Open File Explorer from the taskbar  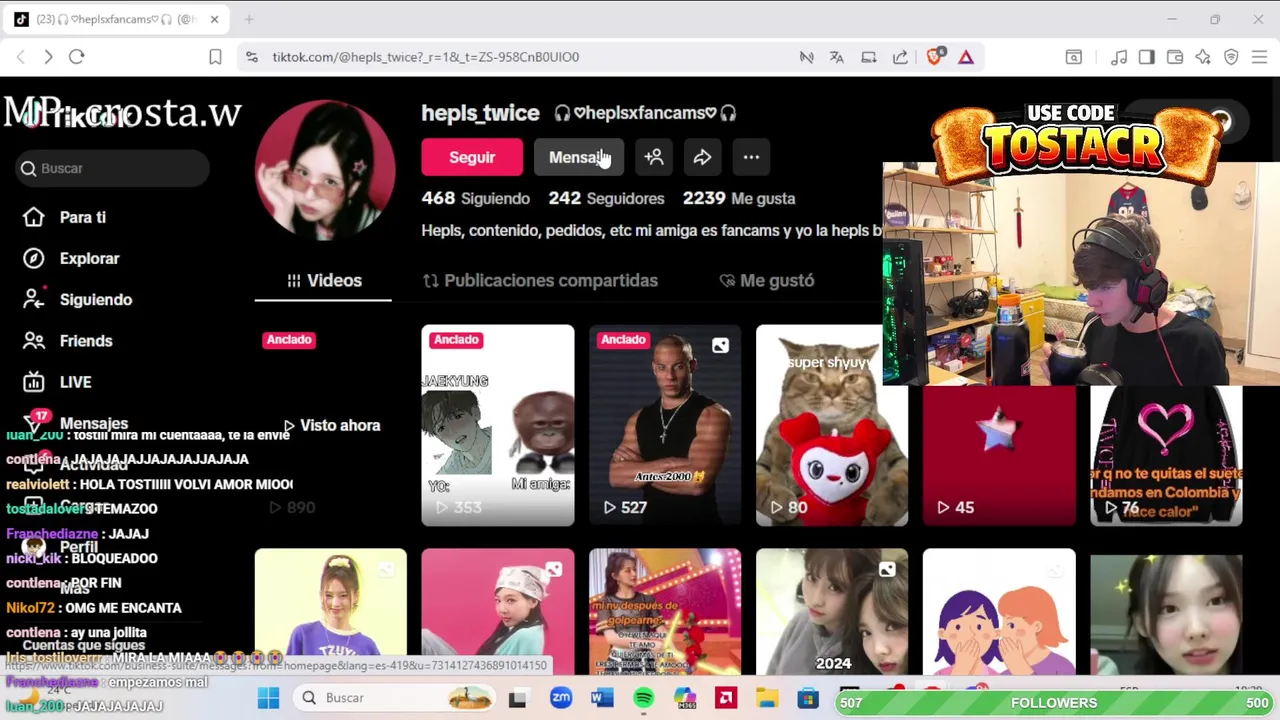click(767, 698)
